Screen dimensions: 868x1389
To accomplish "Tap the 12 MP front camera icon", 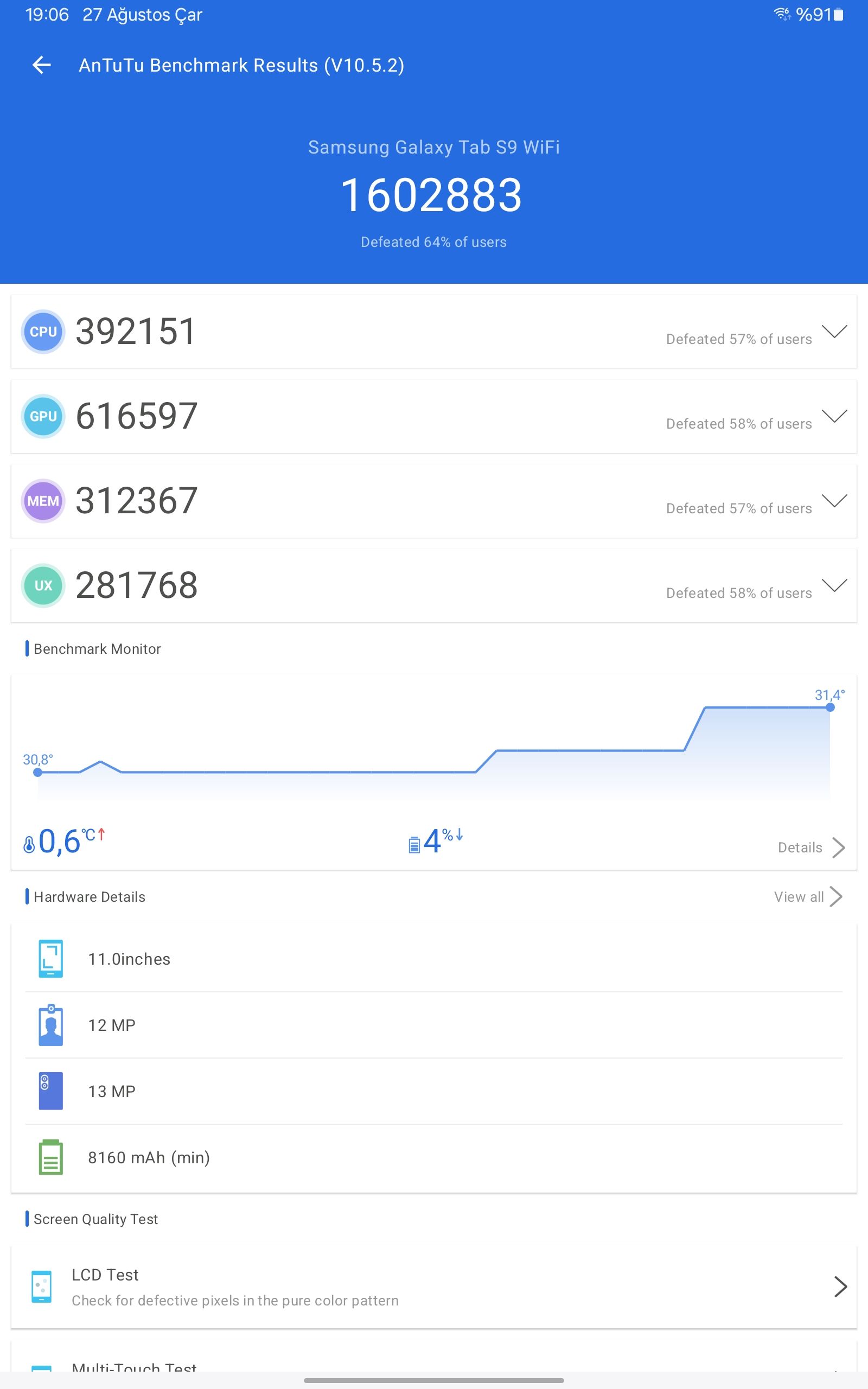I will [50, 1024].
